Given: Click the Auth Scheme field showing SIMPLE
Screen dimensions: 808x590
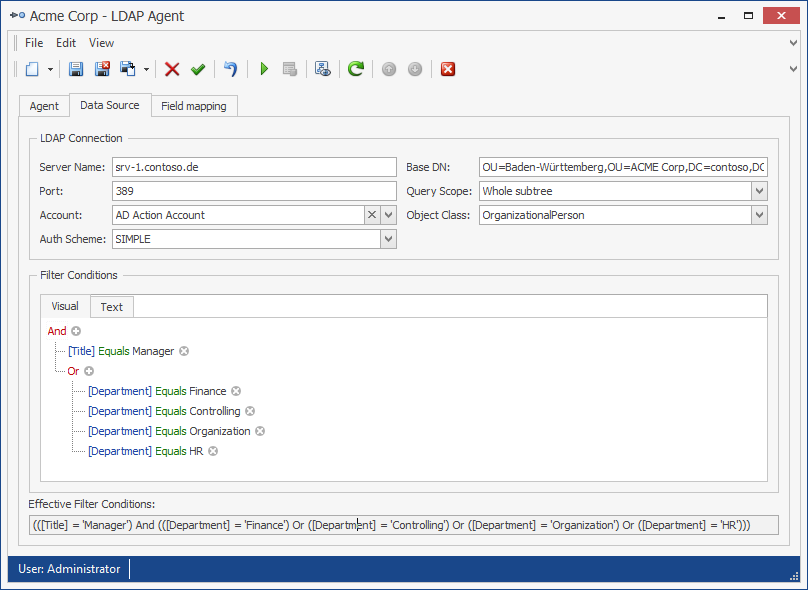Looking at the screenshot, I should pos(246,239).
